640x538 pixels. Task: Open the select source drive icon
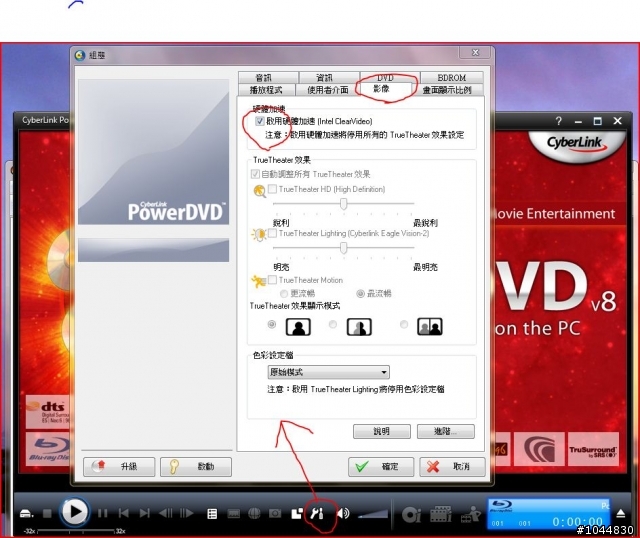point(26,514)
